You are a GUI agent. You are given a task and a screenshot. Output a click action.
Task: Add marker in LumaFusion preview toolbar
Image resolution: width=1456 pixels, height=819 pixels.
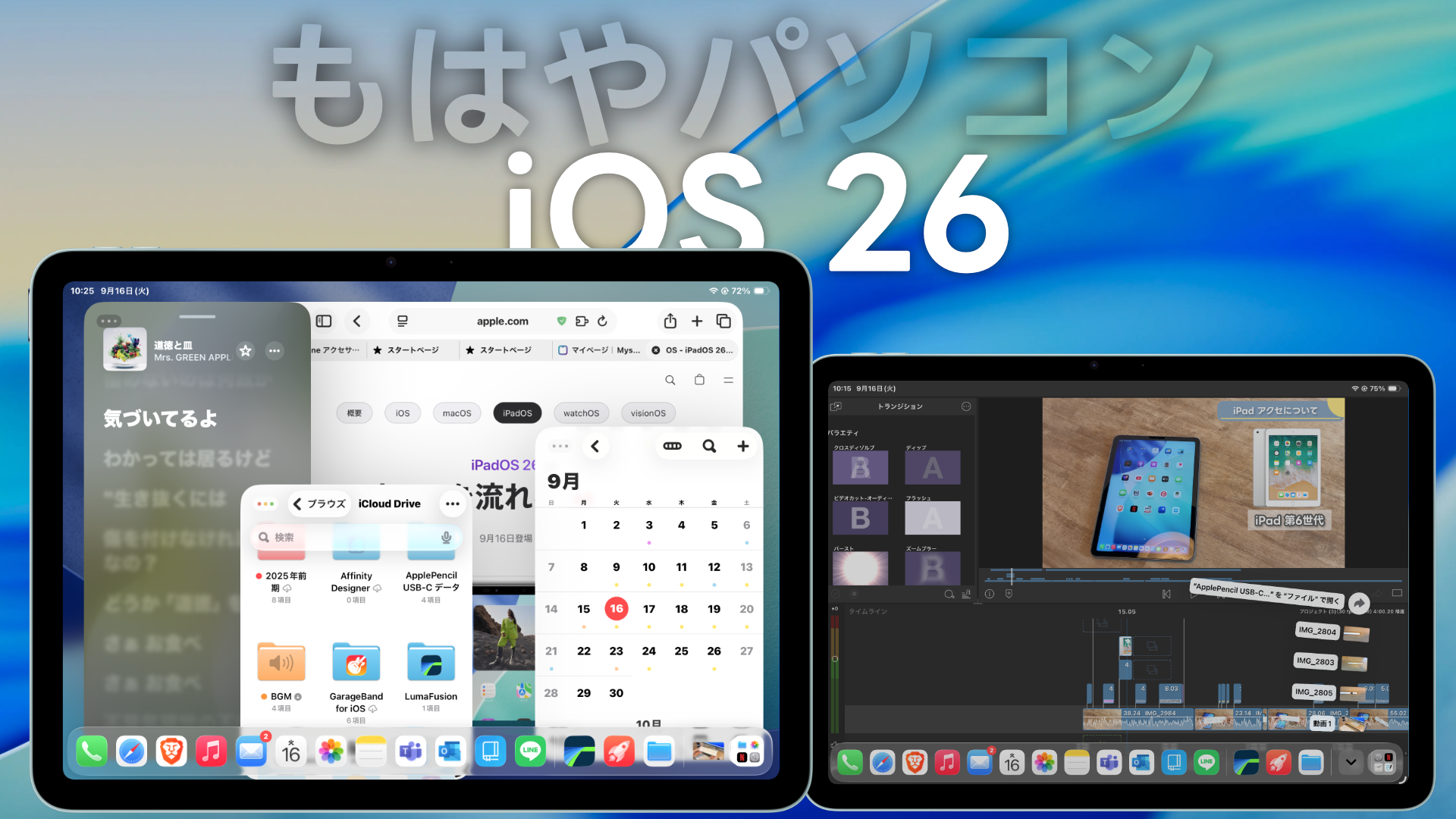click(x=1009, y=595)
